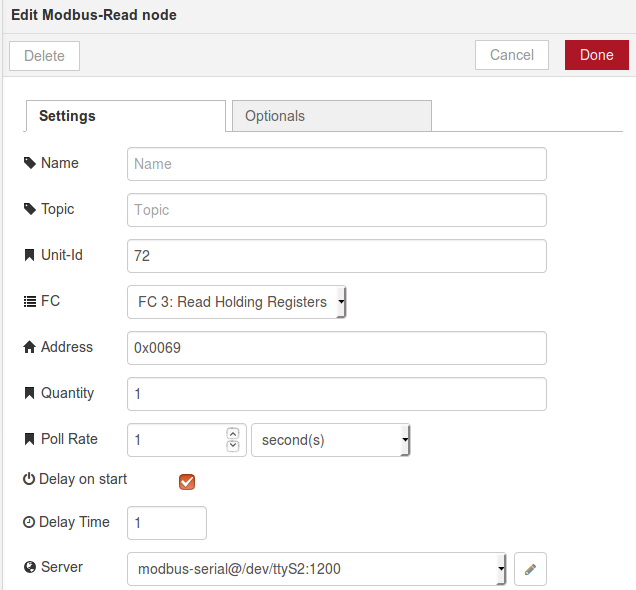Click the pencil edit server icon
The image size is (636, 590).
point(530,569)
